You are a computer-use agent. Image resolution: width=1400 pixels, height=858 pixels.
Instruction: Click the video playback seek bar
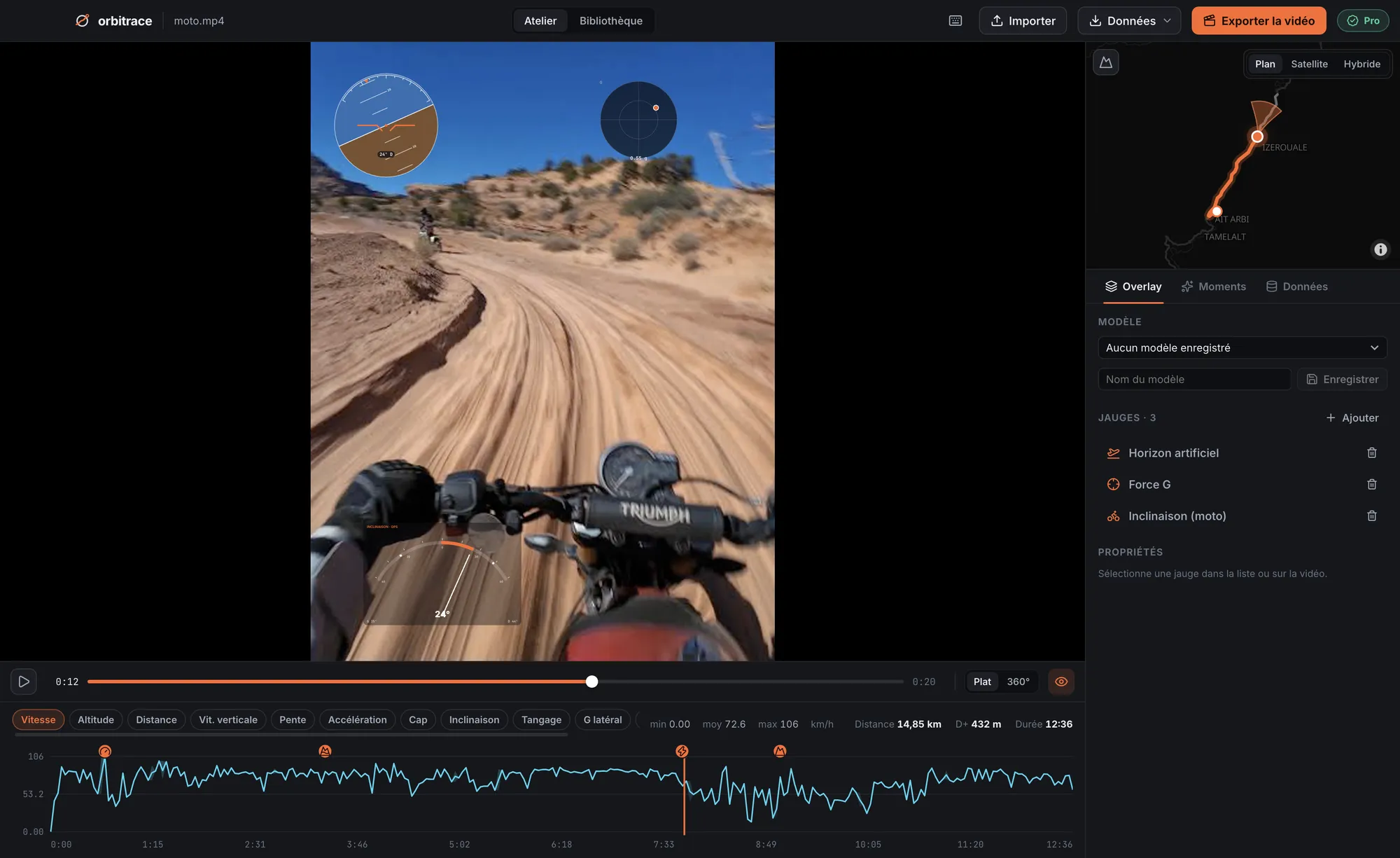coord(495,681)
